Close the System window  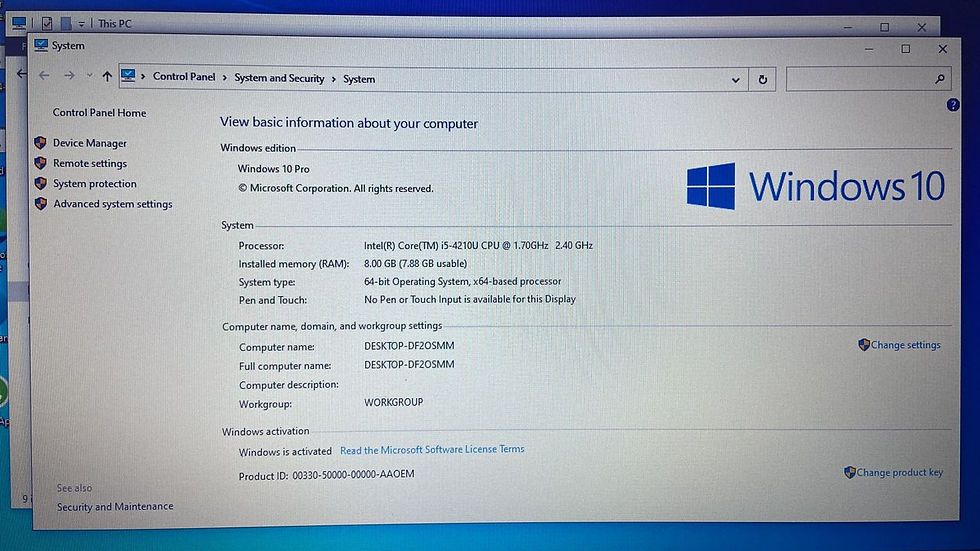click(942, 49)
